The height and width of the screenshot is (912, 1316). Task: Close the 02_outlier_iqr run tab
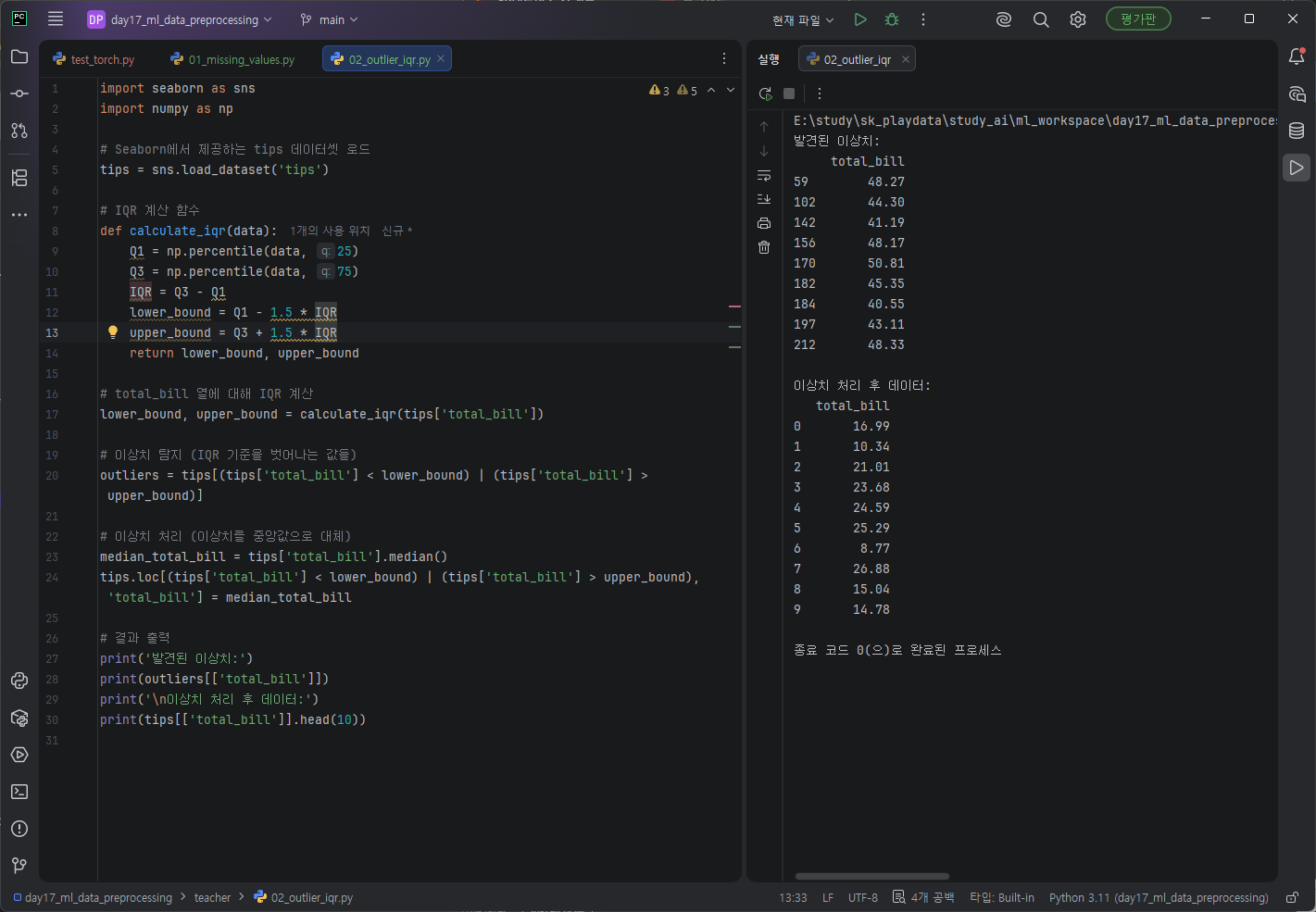click(906, 59)
